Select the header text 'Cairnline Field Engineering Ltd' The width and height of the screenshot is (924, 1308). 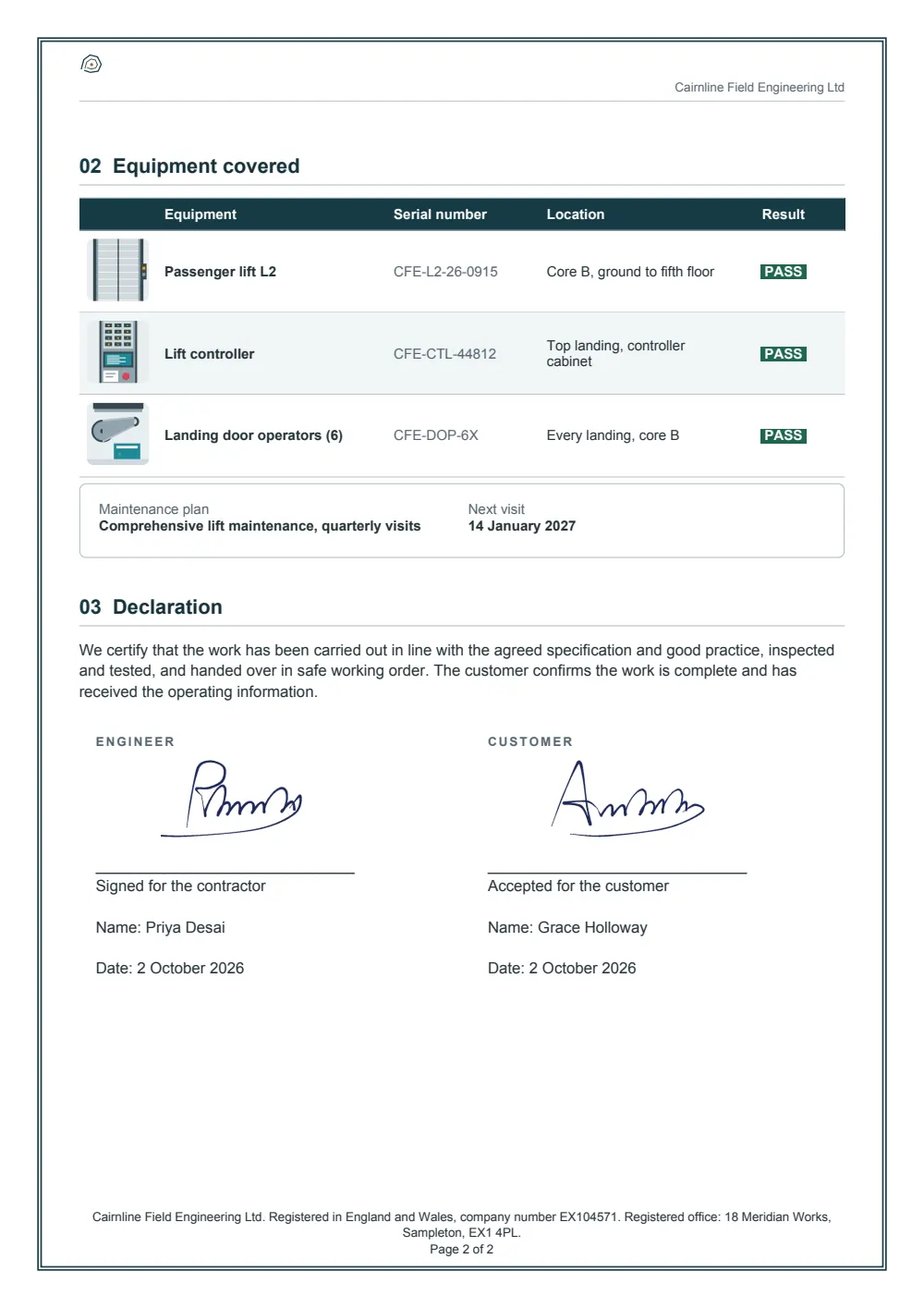(760, 87)
